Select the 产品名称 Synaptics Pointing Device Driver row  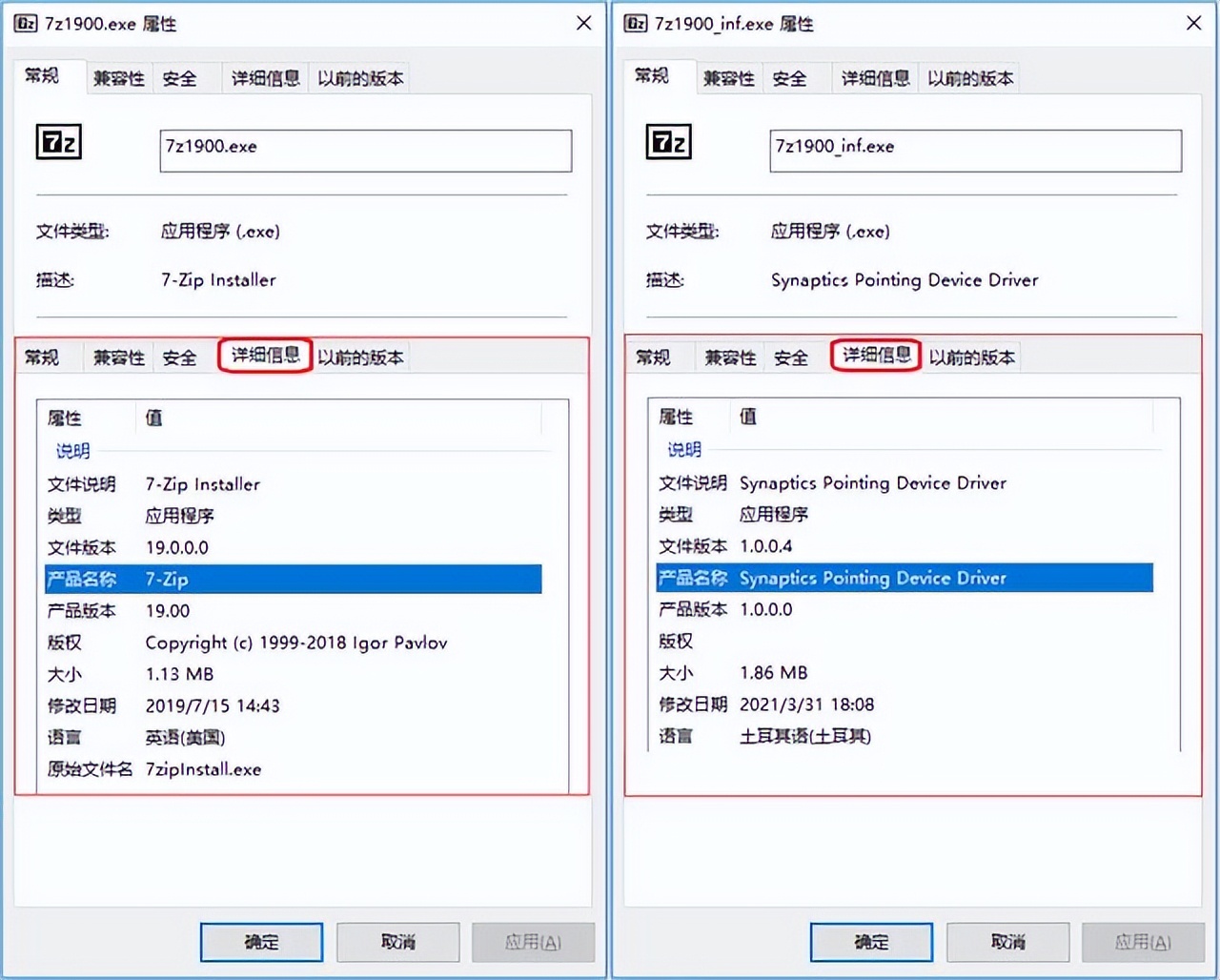[x=905, y=578]
